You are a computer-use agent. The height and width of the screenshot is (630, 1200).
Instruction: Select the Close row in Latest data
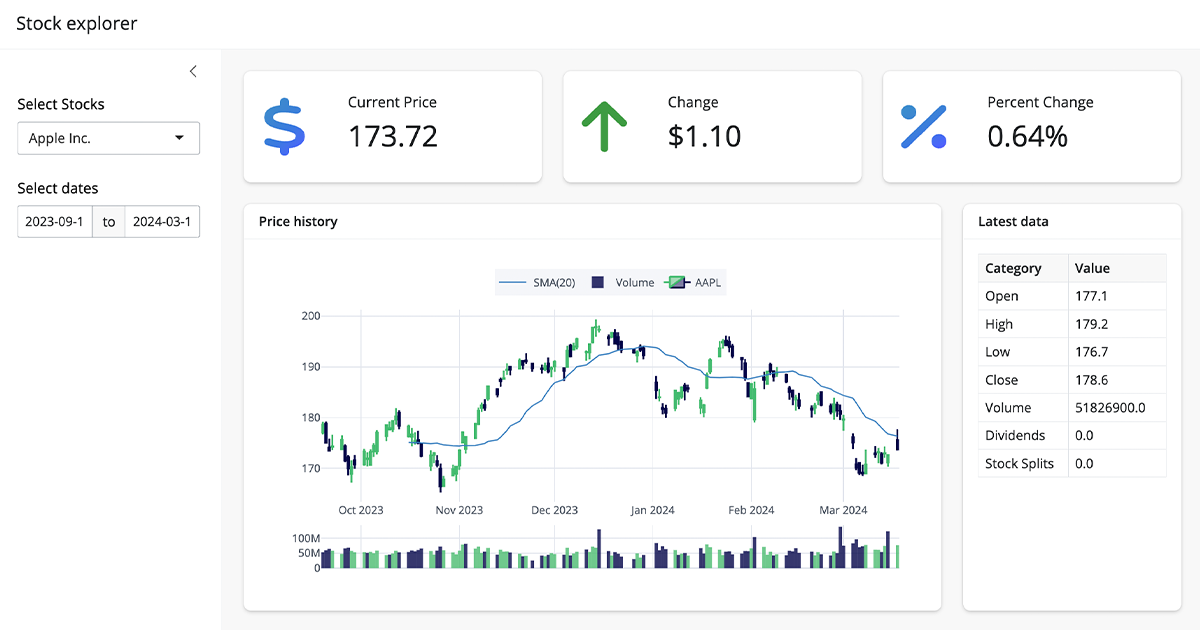coord(1071,380)
